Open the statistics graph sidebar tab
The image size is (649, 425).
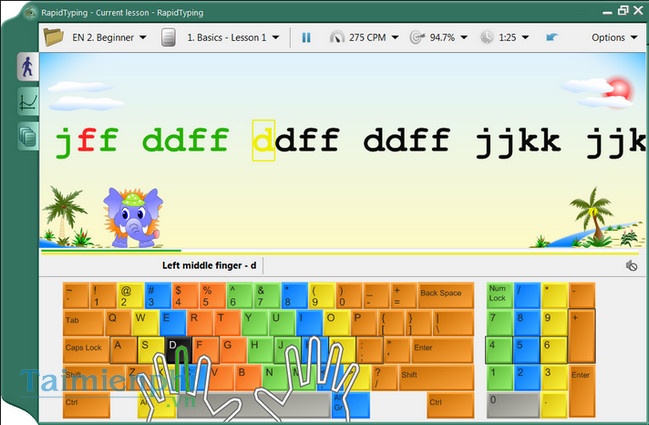(28, 101)
